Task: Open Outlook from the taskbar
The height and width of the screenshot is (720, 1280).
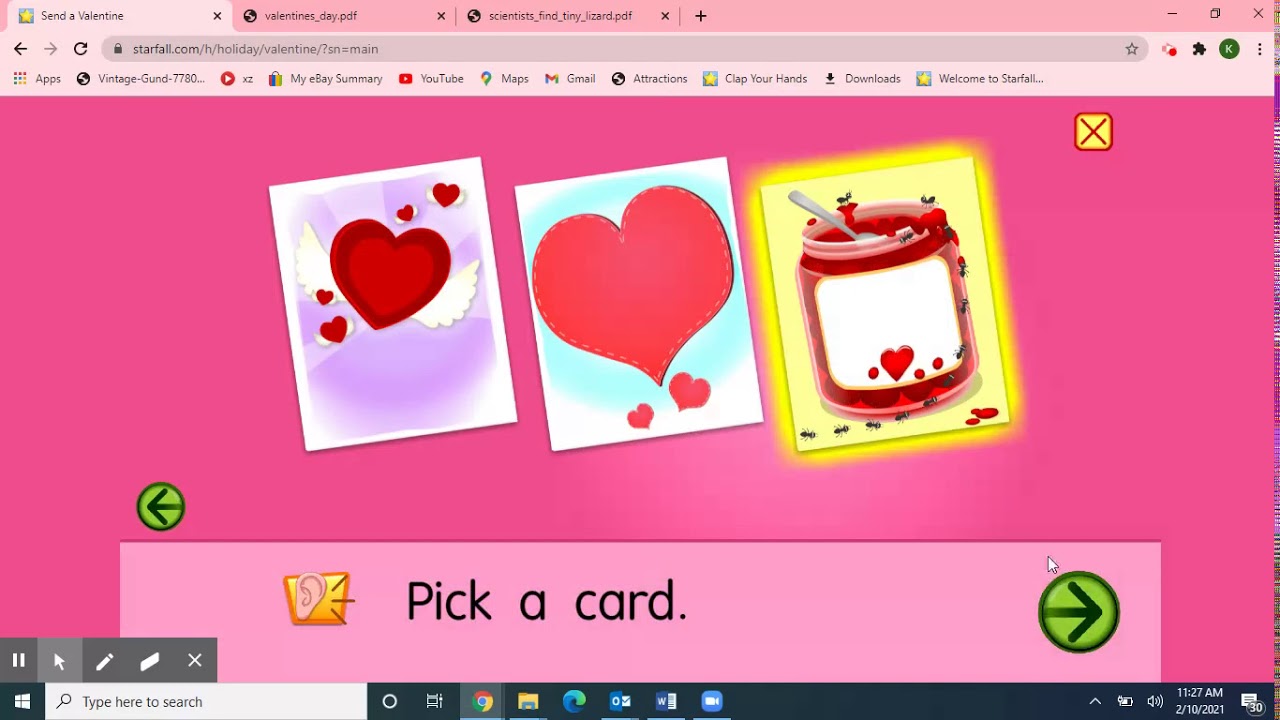Action: (x=620, y=701)
